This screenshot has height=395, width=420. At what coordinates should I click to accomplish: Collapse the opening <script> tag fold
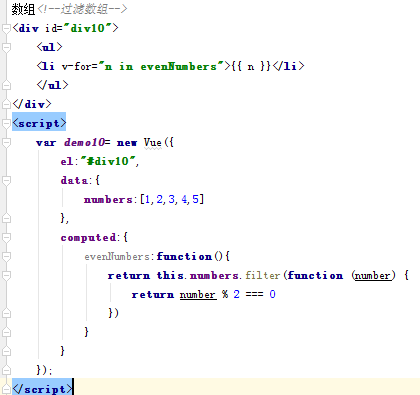click(6, 124)
